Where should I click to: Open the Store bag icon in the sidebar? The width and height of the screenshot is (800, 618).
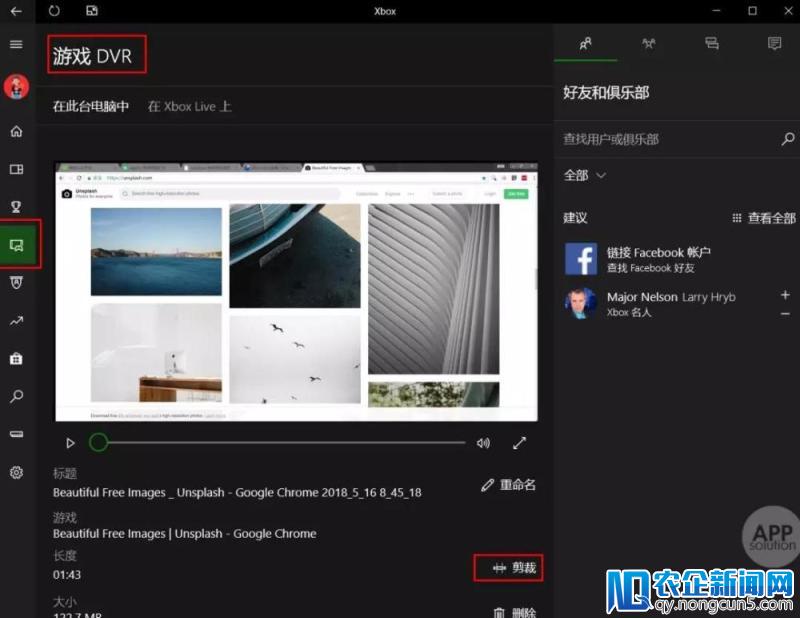16,359
